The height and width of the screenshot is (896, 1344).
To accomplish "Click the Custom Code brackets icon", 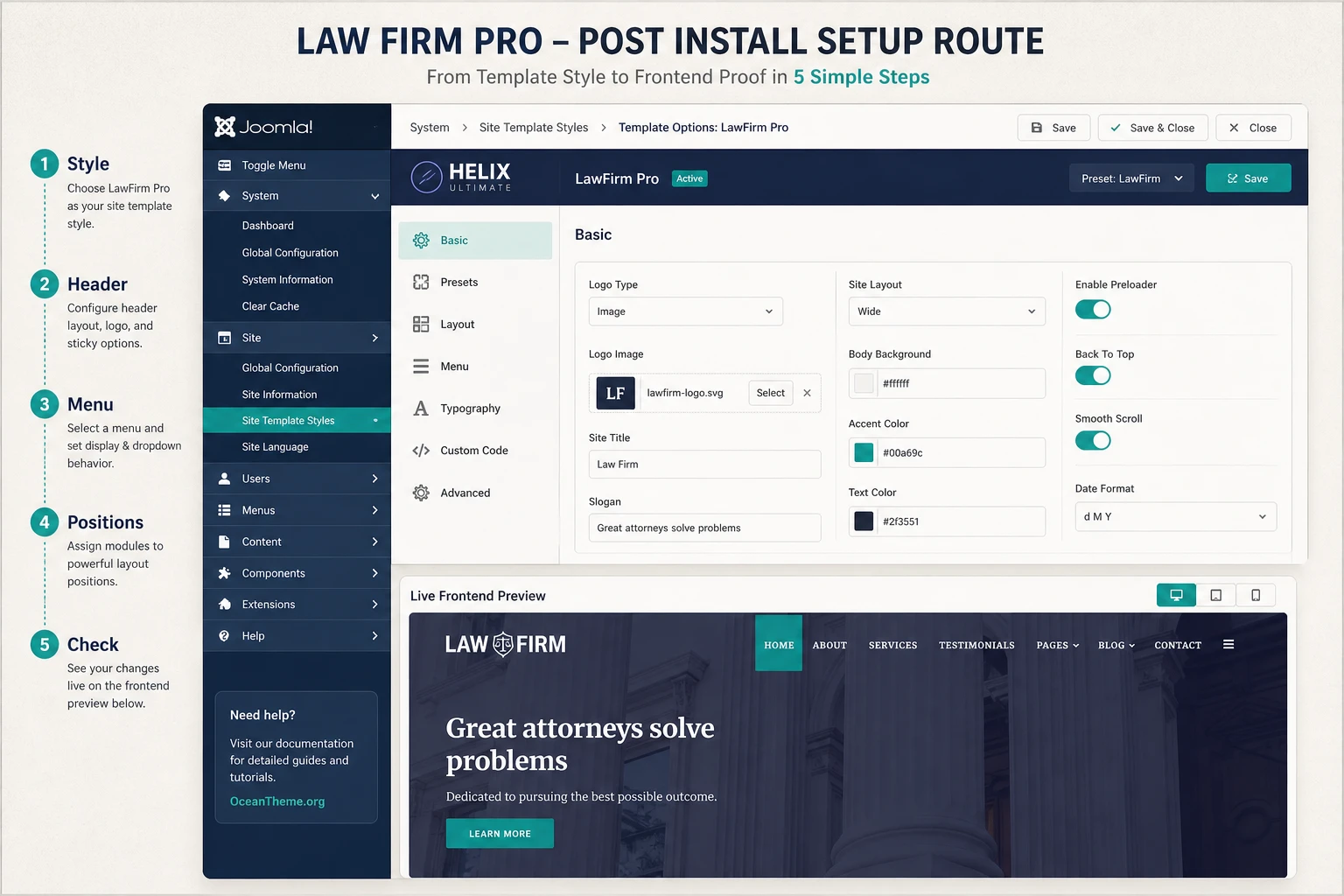I will [x=421, y=451].
